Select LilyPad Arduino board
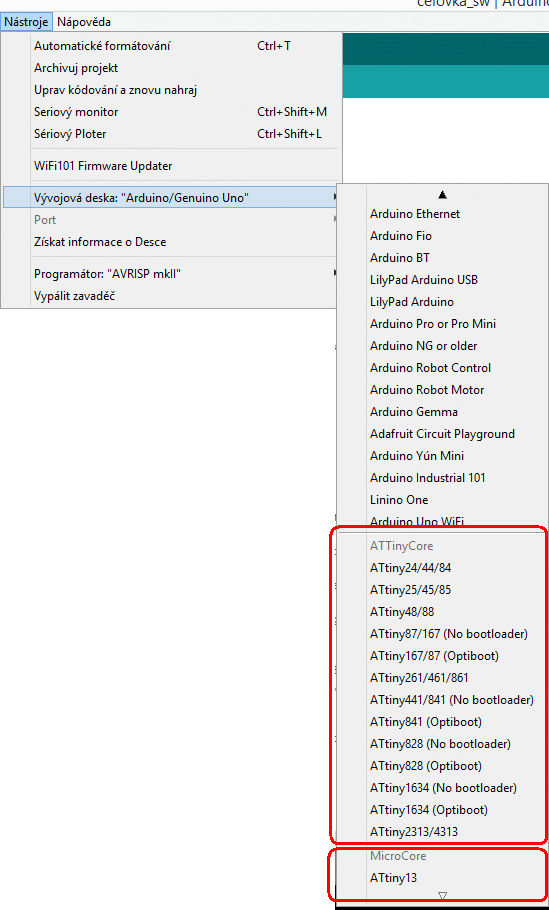Screen dimensions: 549x910 click(x=442, y=302)
